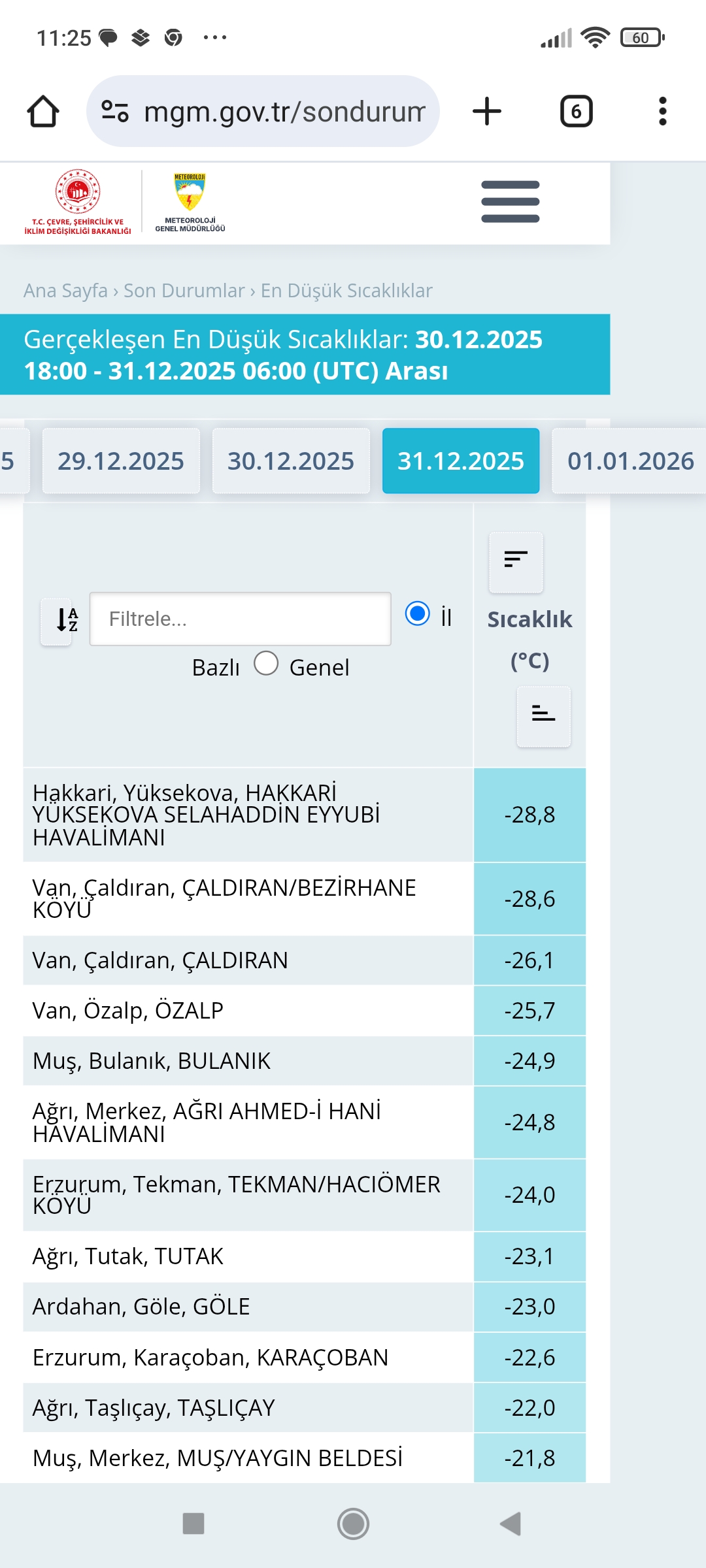Select the Genel radio button
Image resolution: width=706 pixels, height=1568 pixels.
pos(266,663)
